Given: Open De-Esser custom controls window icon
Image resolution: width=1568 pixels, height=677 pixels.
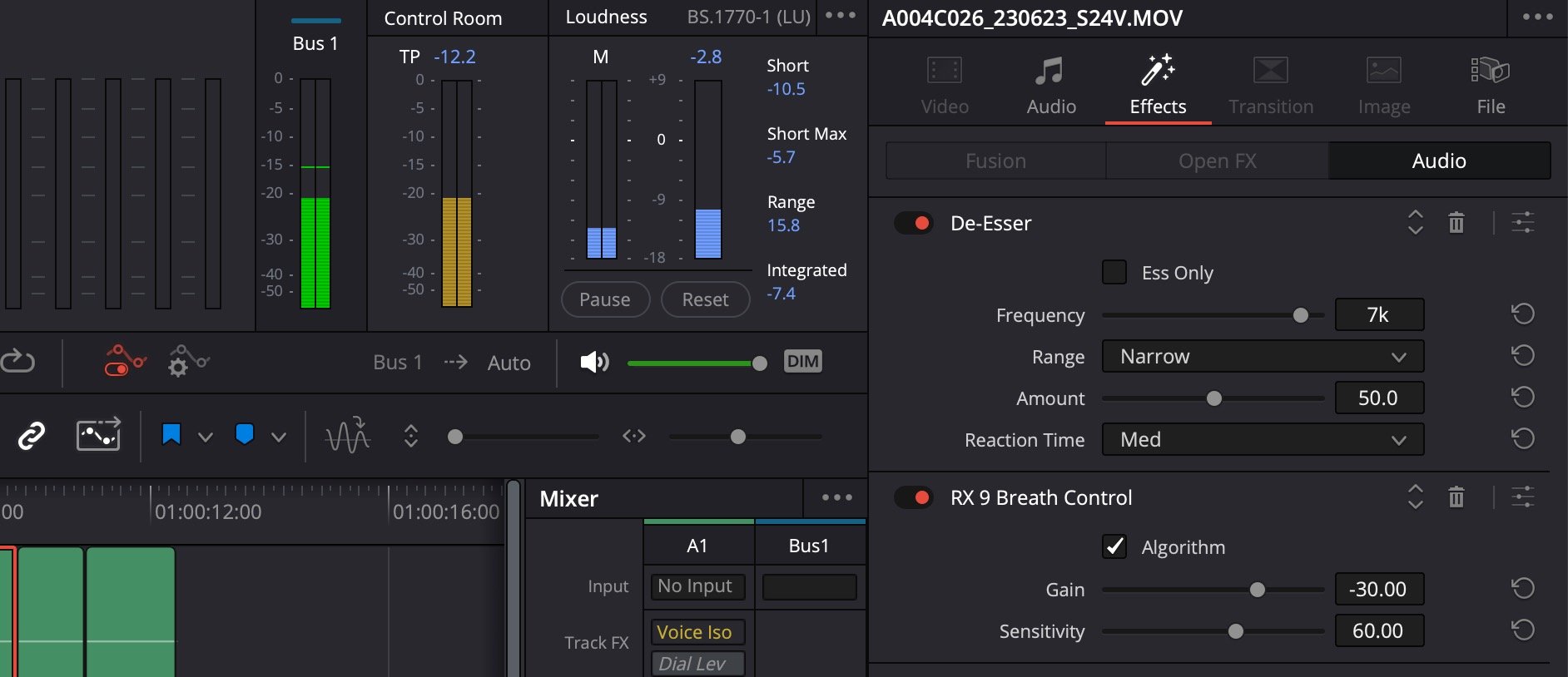Looking at the screenshot, I should pos(1522,222).
